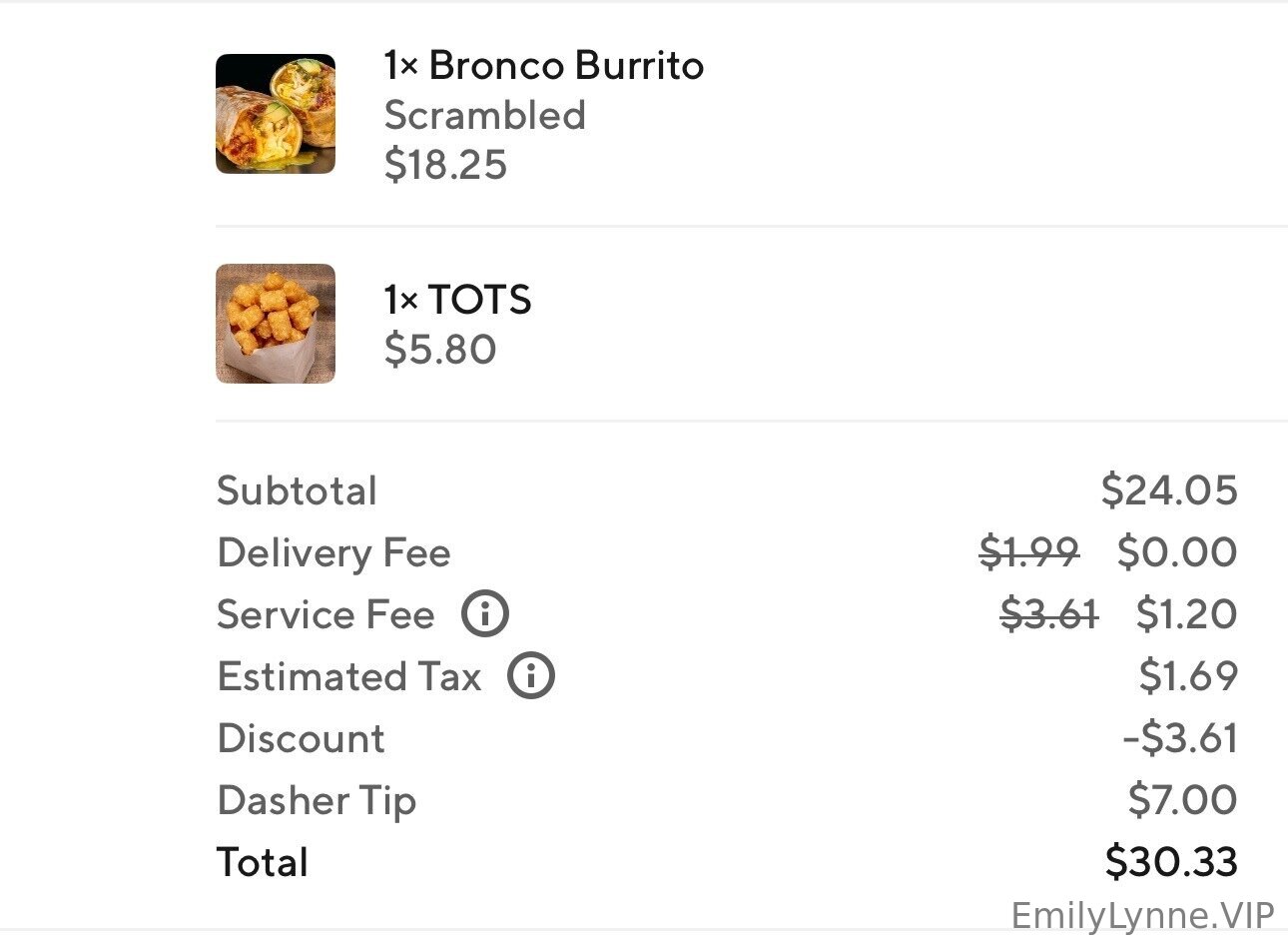1288x950 pixels.
Task: Select the Delivery Fee label
Action: 333,552
